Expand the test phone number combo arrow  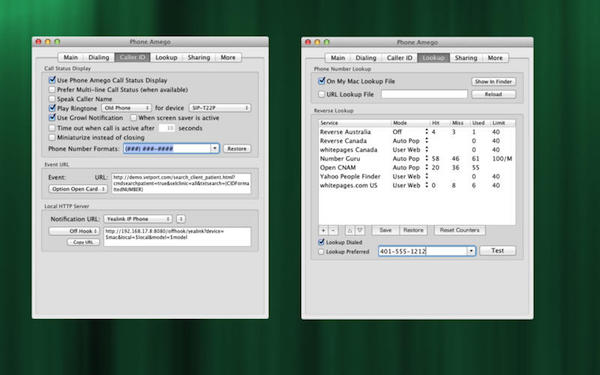tap(471, 251)
